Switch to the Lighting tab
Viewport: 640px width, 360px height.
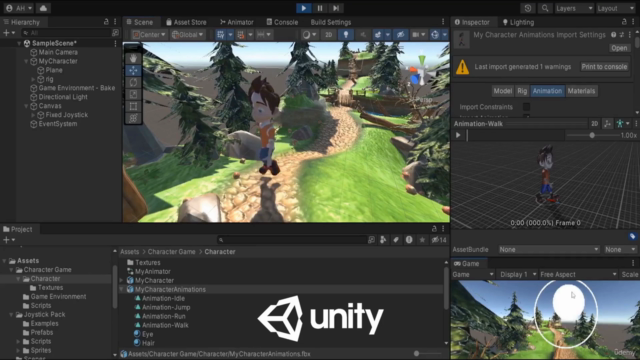tap(518, 22)
